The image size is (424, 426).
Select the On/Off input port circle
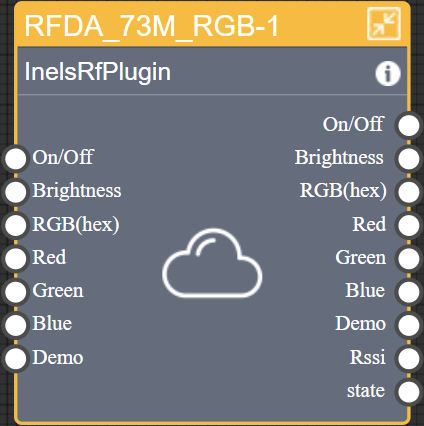pyautogui.click(x=15, y=158)
